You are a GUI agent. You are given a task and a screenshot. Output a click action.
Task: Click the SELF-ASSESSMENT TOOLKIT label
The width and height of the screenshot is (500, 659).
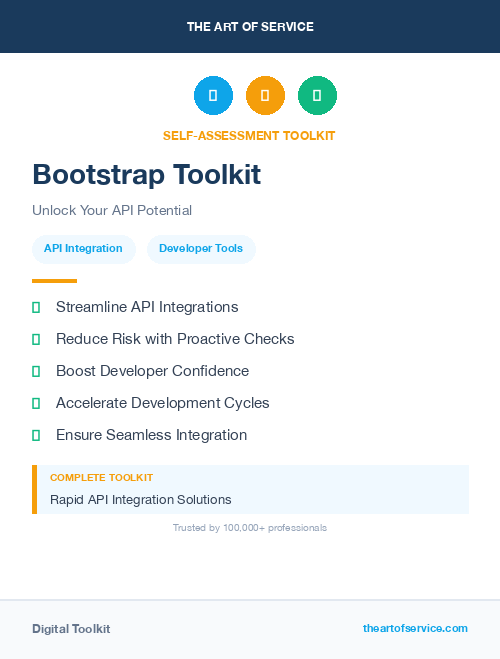pyautogui.click(x=249, y=136)
